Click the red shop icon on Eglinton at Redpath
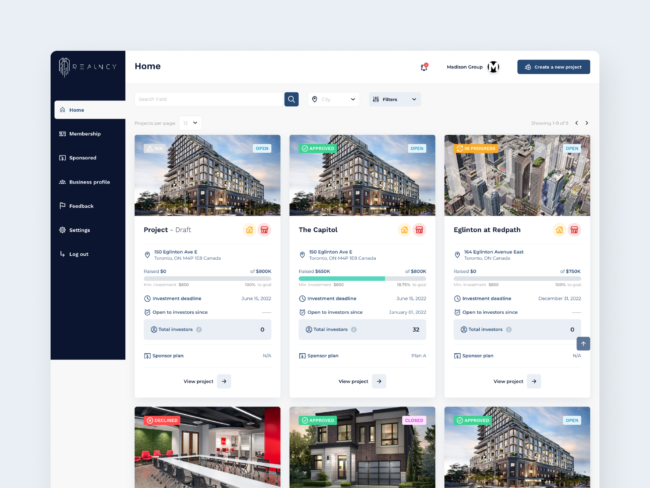The image size is (650, 488). pos(575,229)
